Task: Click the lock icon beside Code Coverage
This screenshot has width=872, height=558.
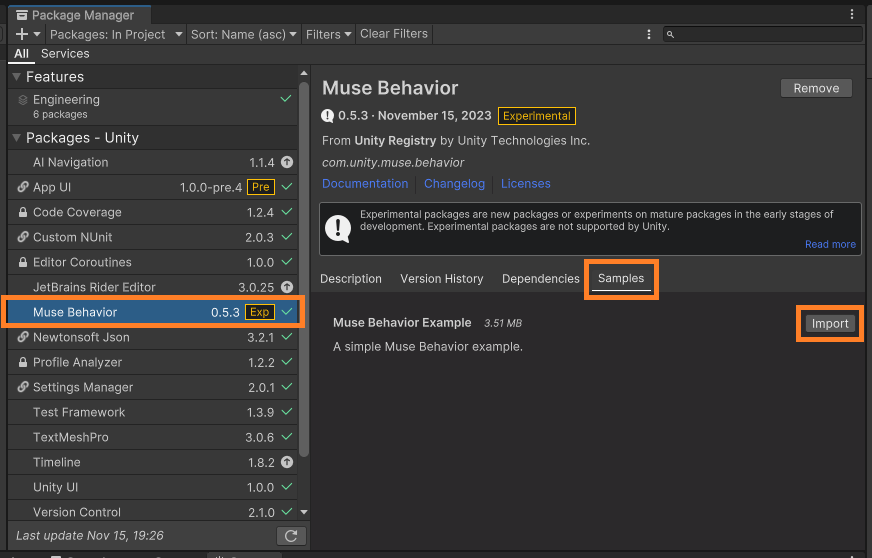Action: tap(23, 212)
